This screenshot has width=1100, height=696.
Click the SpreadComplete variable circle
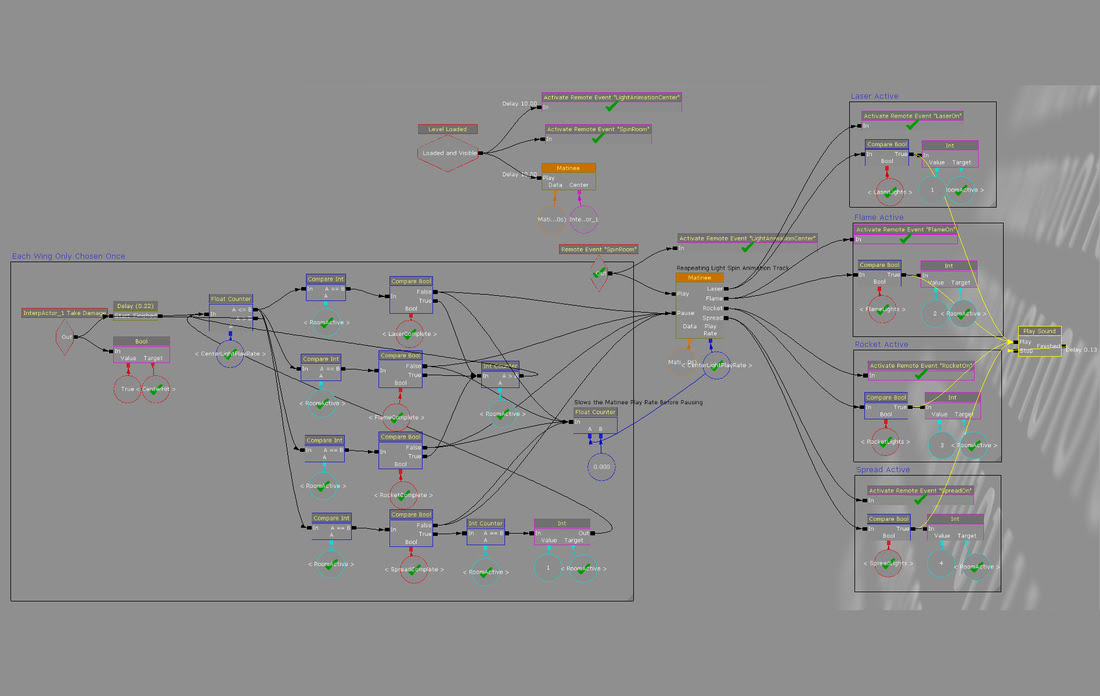[414, 569]
